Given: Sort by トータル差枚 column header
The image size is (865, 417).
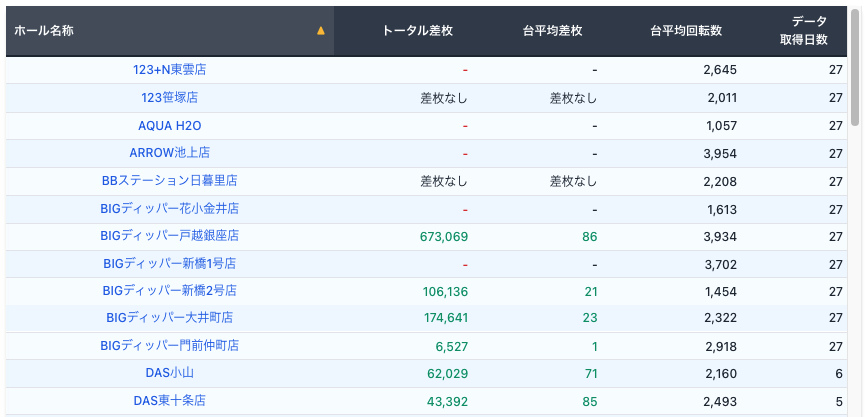Looking at the screenshot, I should tap(418, 31).
